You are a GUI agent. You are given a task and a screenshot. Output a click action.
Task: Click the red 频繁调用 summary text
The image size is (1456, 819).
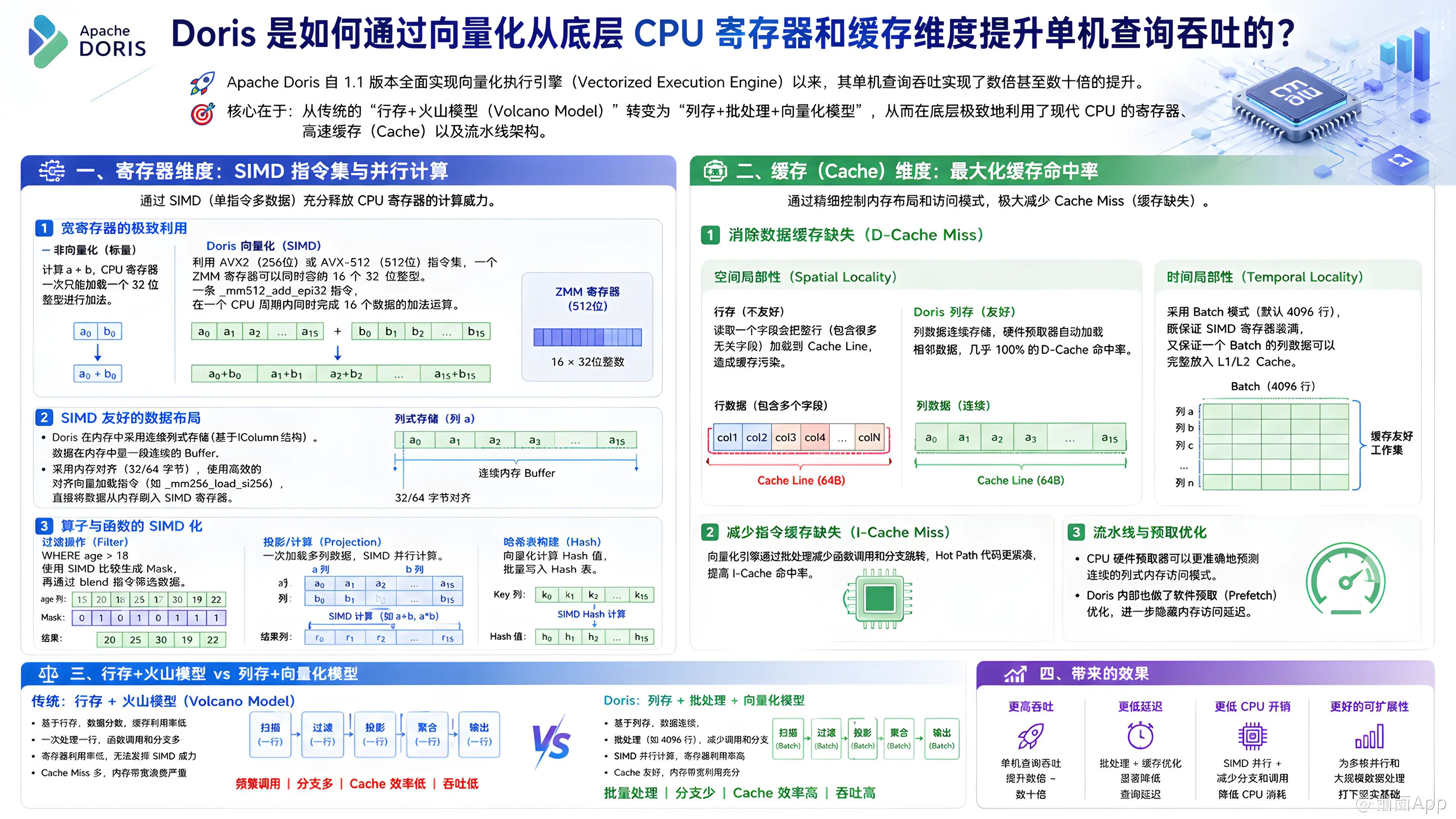pyautogui.click(x=258, y=783)
